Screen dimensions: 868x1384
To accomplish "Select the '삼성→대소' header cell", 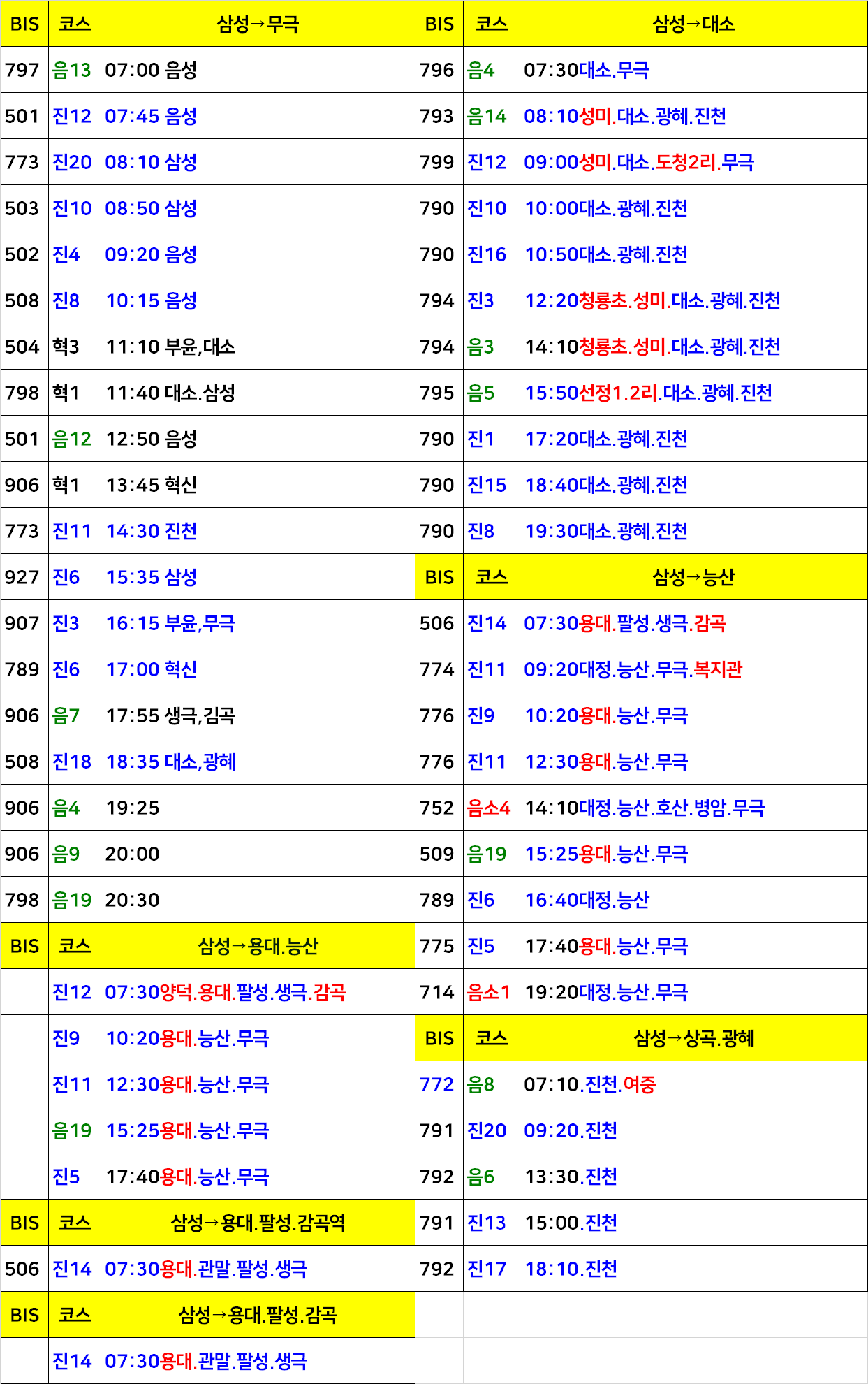I will 693,24.
